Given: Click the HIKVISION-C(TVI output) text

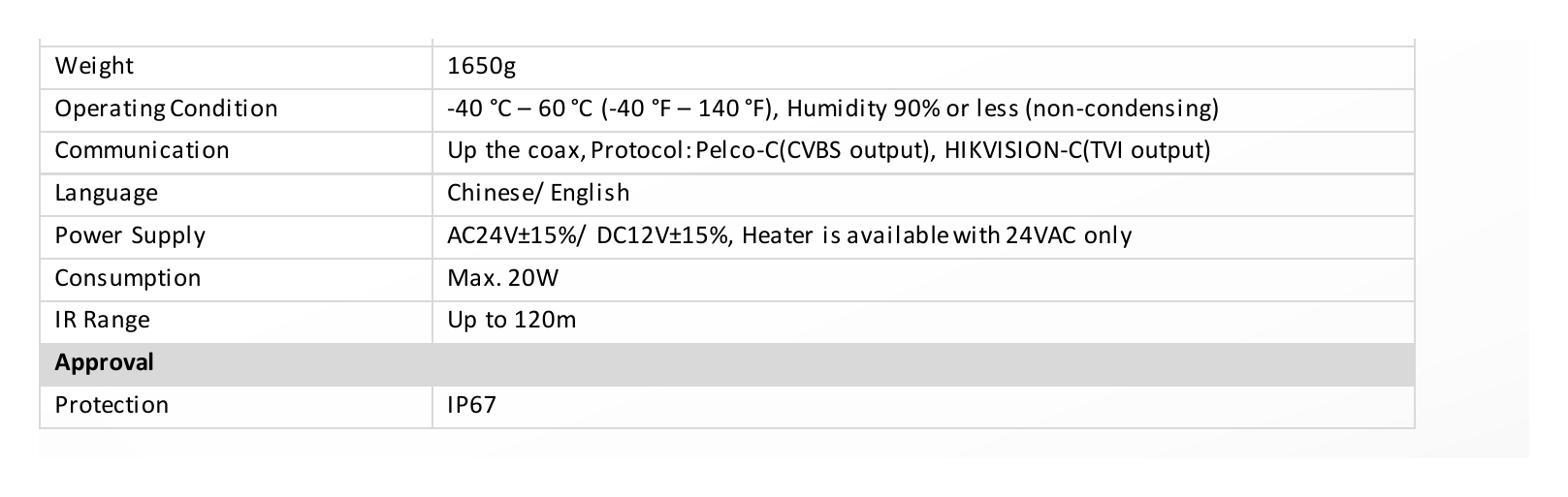Looking at the screenshot, I should [x=1077, y=150].
